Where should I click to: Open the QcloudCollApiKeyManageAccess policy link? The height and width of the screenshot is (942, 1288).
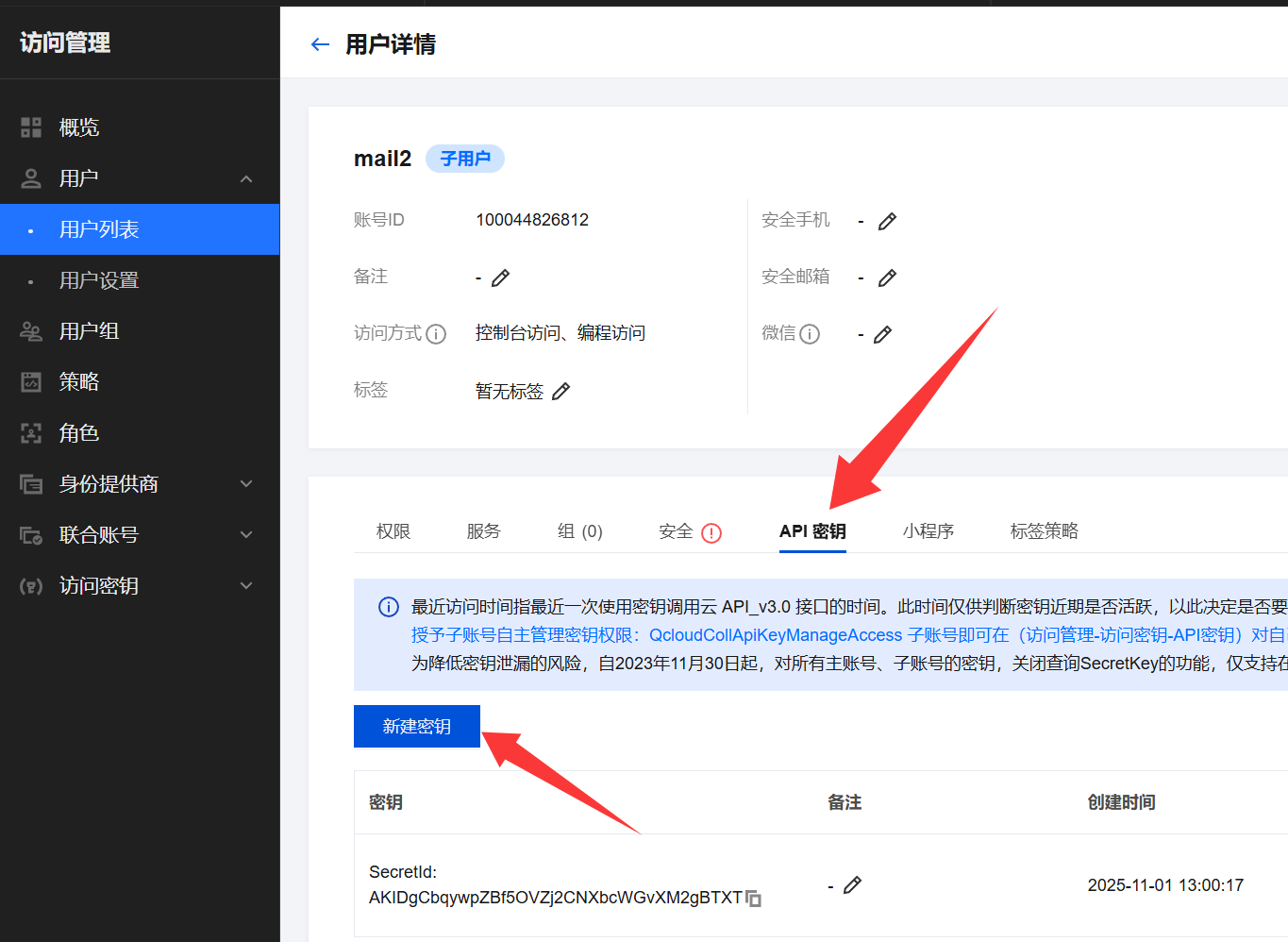click(x=775, y=635)
